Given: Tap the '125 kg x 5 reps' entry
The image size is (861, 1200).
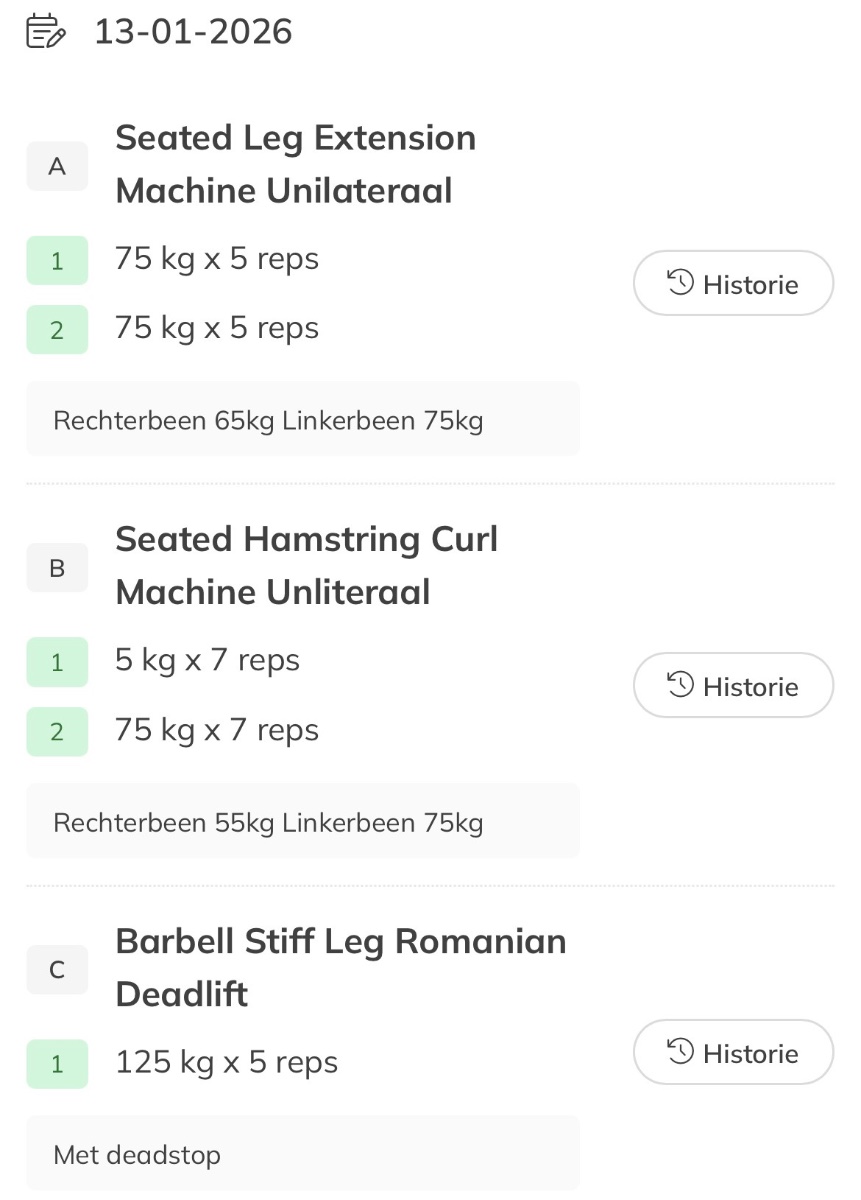Looking at the screenshot, I should point(226,1062).
